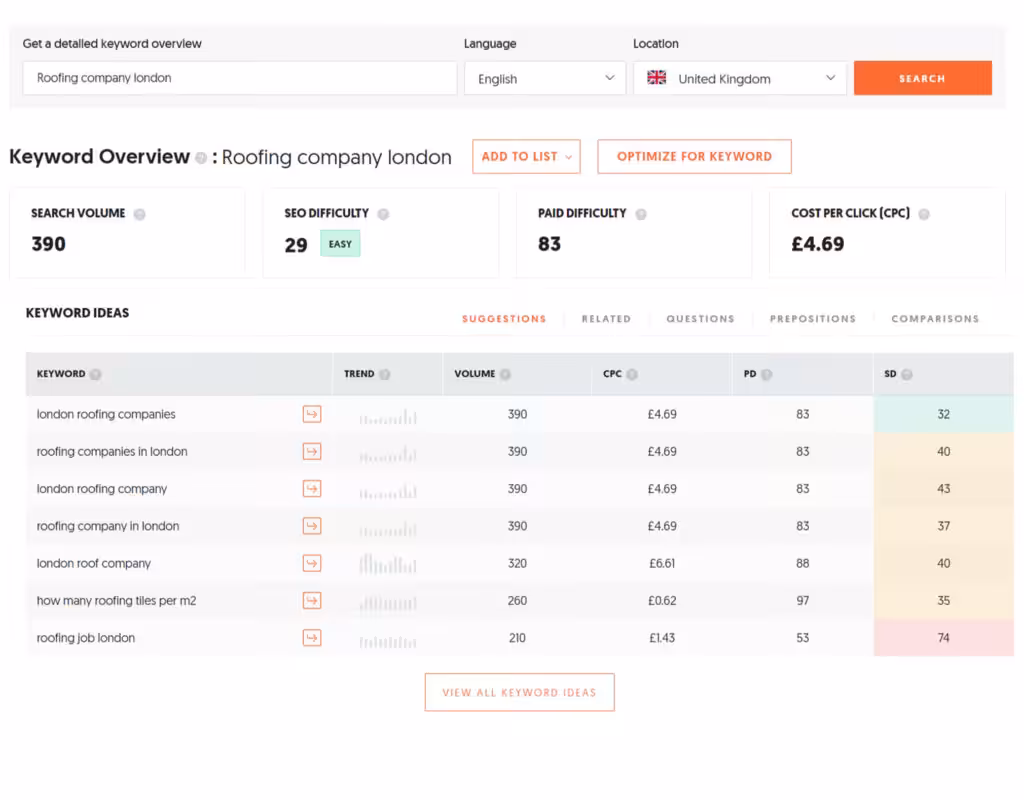The image size is (1024, 800).
Task: Open arrow icon for how many roofing tiles per m2
Action: click(x=312, y=600)
